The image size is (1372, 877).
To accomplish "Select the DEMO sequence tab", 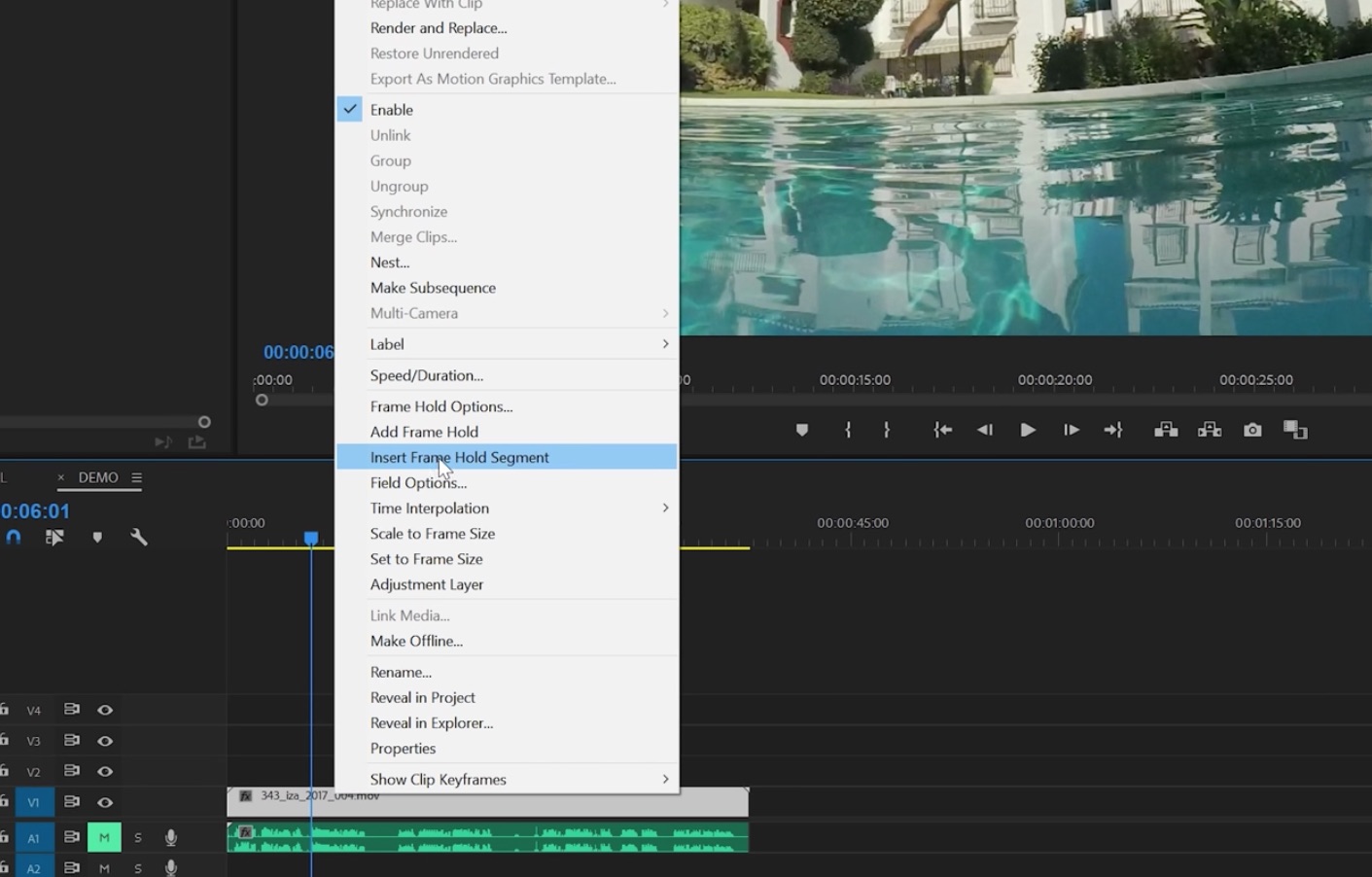I will 98,477.
